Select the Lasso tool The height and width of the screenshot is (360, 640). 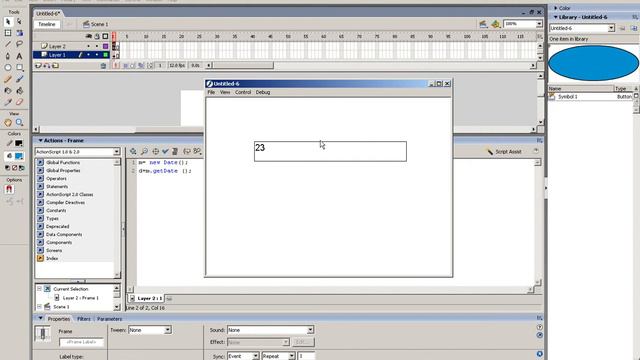[19, 44]
